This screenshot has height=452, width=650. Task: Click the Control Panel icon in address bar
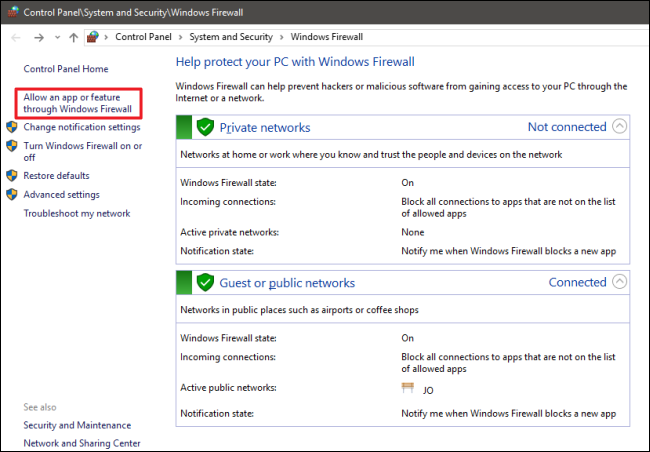pos(93,37)
